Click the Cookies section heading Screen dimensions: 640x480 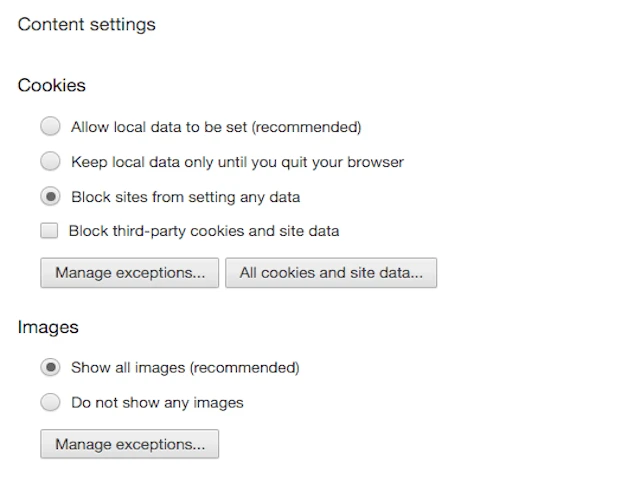pos(52,85)
